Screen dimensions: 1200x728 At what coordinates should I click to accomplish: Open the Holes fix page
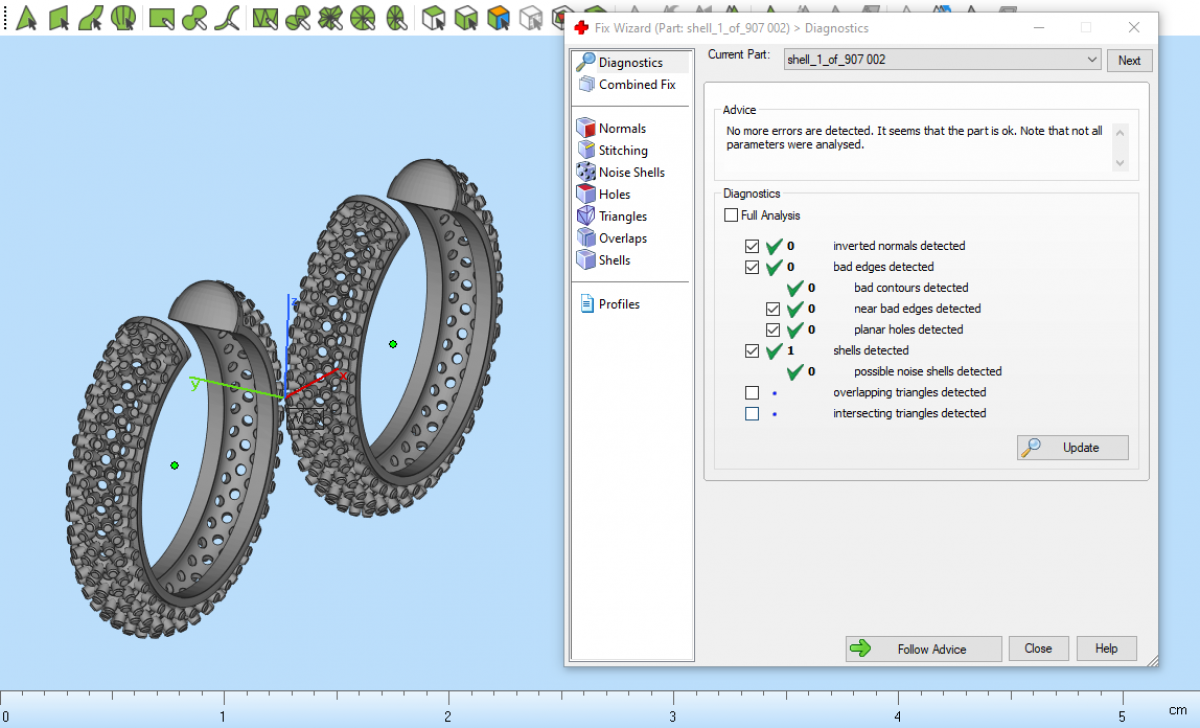(614, 194)
